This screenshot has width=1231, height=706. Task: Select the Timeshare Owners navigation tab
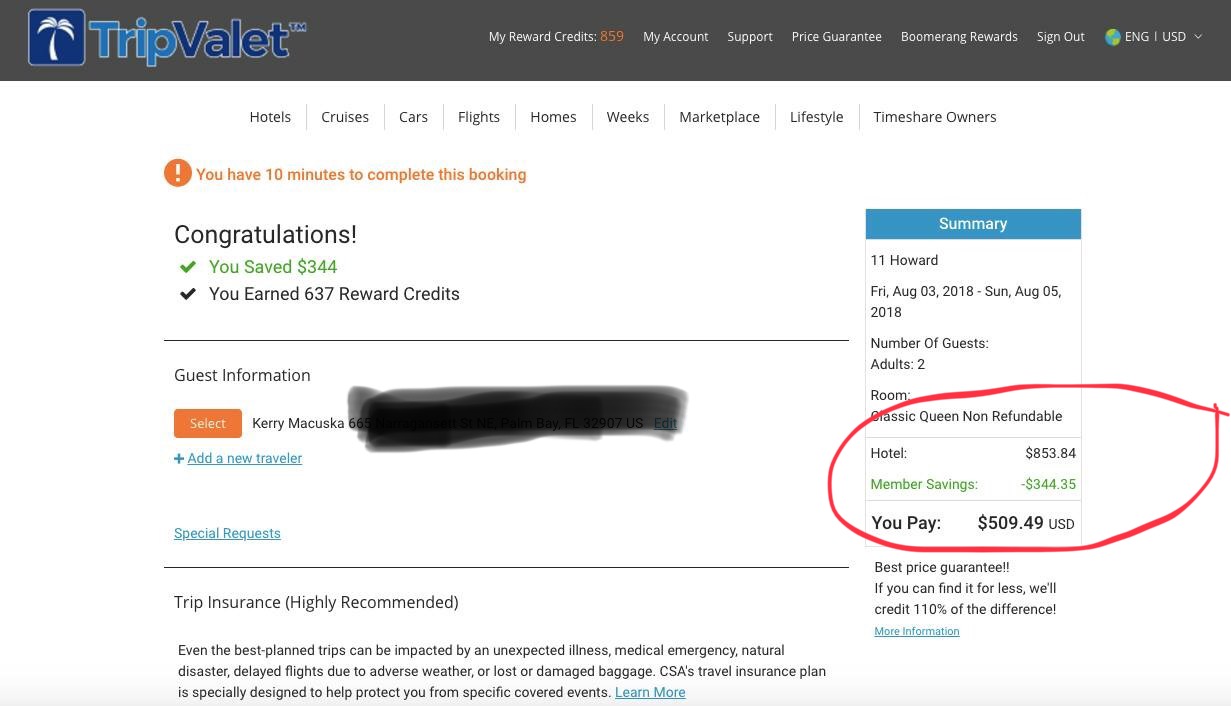(x=934, y=117)
